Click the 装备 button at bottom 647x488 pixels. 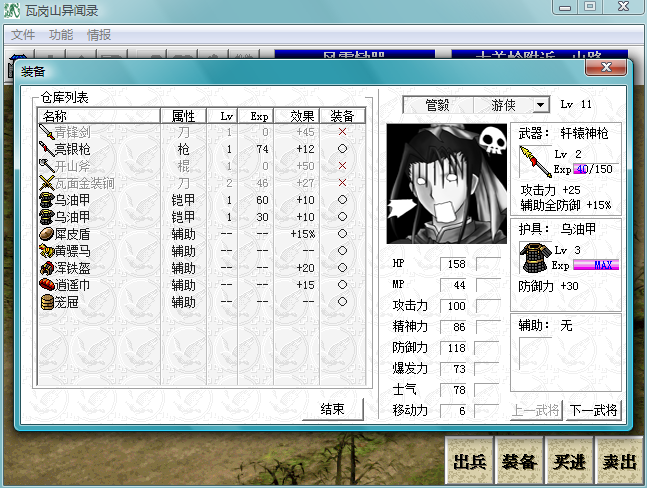[x=519, y=461]
